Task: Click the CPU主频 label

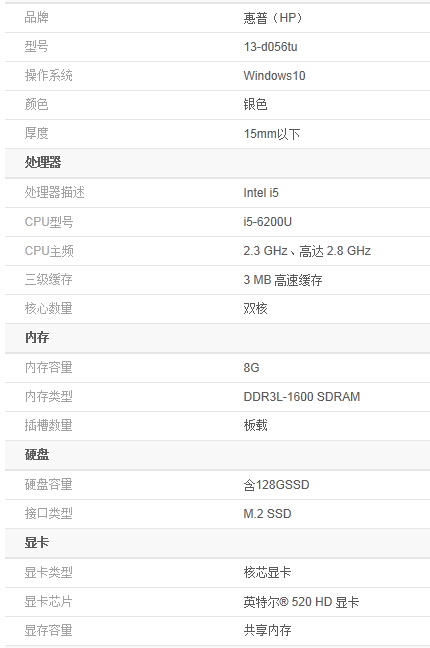Action: point(49,251)
